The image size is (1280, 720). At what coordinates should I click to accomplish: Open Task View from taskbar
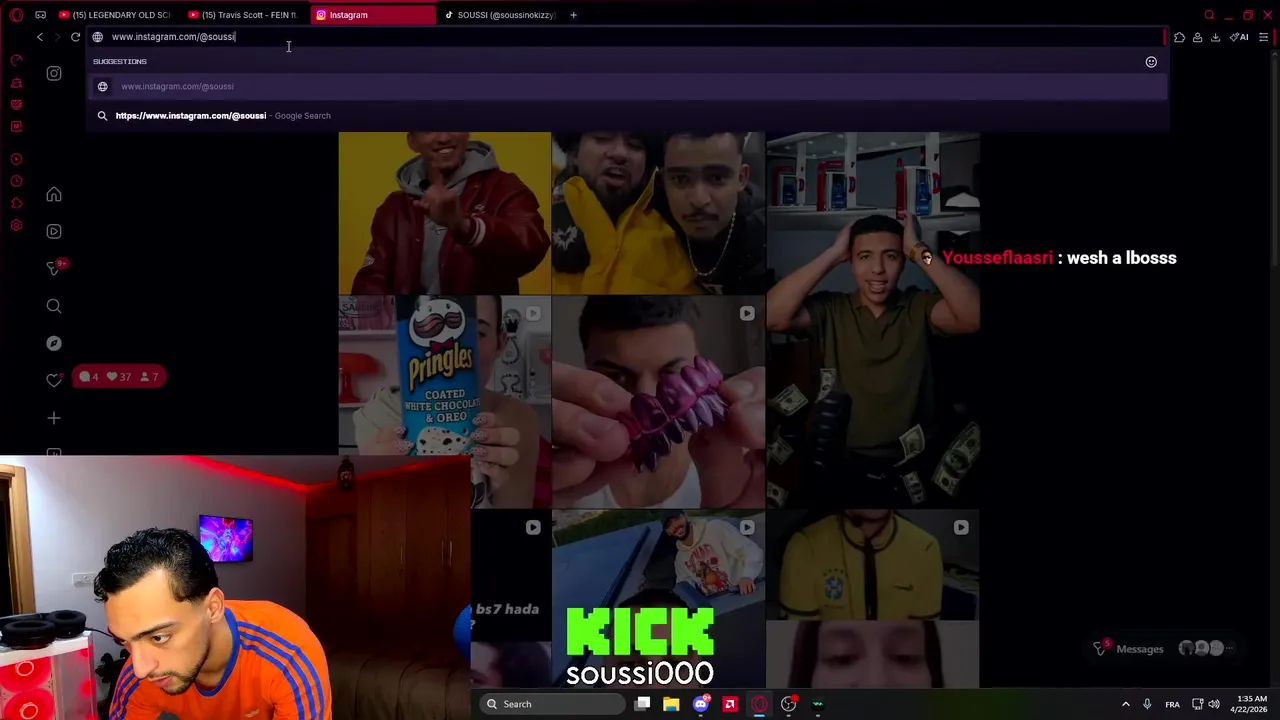tap(642, 704)
